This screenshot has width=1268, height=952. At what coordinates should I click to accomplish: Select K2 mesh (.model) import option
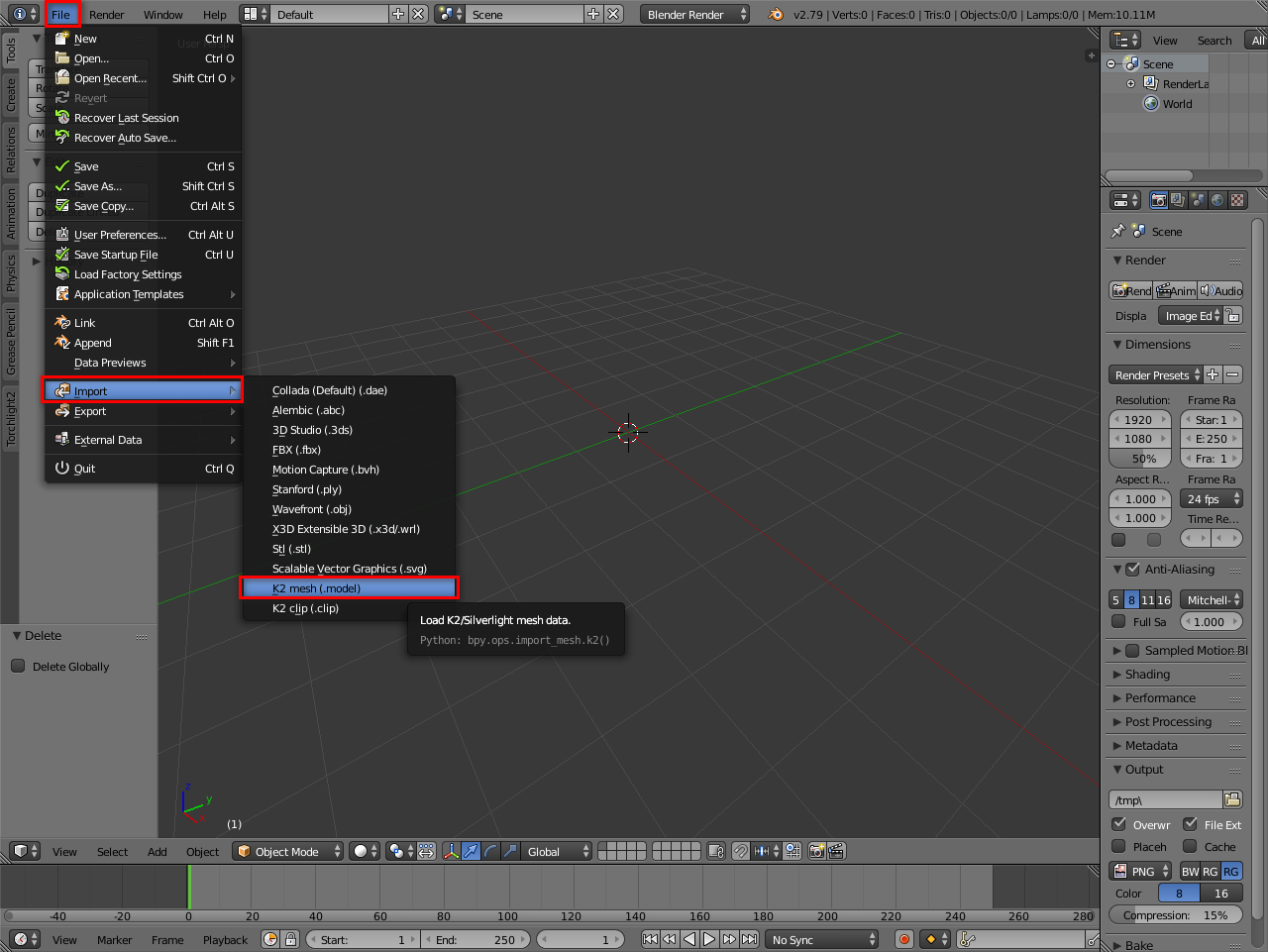click(x=350, y=588)
